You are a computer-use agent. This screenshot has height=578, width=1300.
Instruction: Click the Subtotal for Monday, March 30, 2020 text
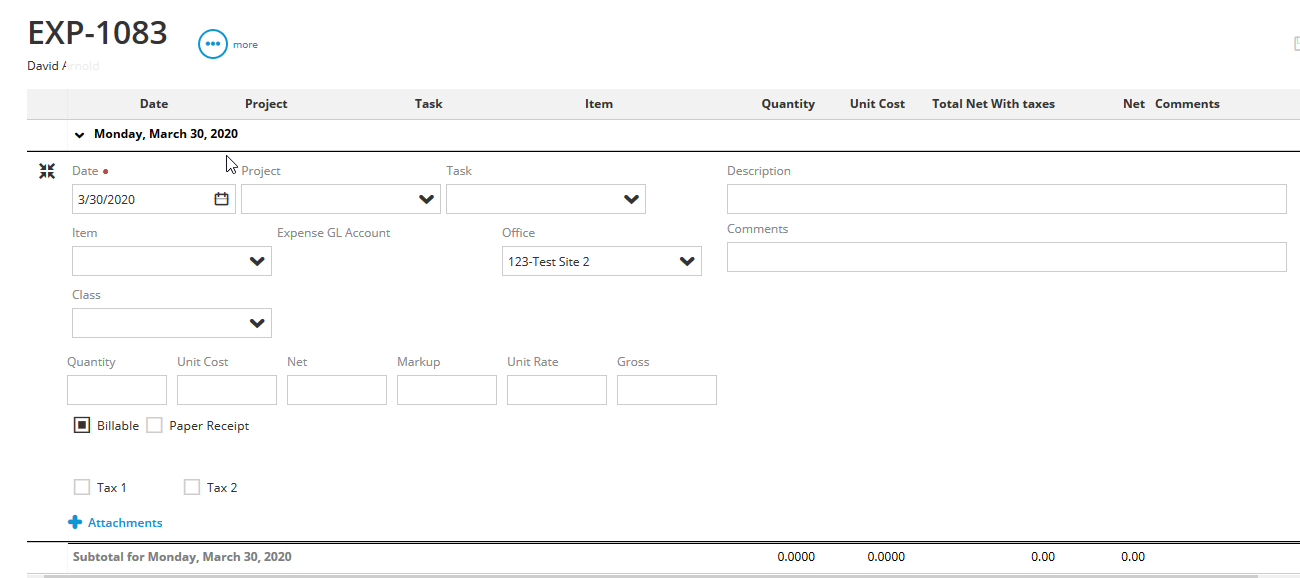[182, 557]
